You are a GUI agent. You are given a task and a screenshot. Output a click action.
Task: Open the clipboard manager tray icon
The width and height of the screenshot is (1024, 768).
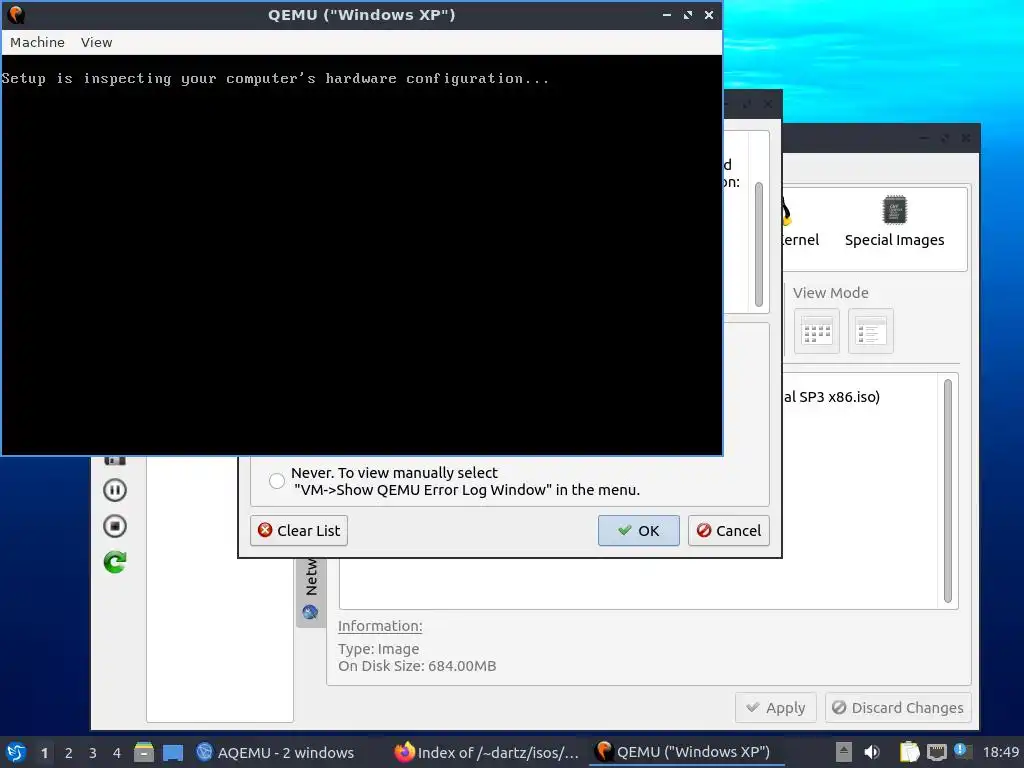[909, 752]
